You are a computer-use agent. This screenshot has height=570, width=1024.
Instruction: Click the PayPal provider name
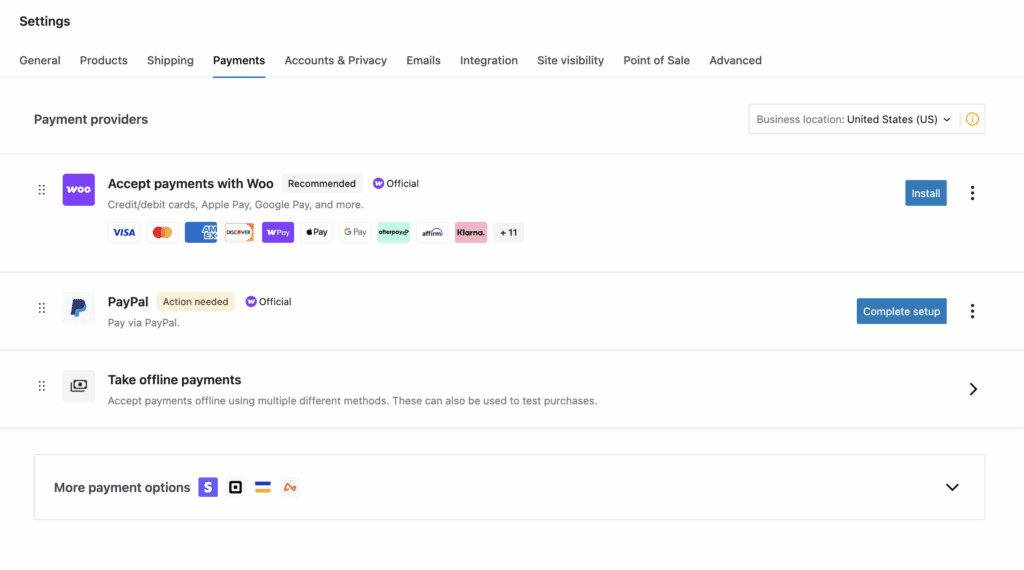point(128,302)
